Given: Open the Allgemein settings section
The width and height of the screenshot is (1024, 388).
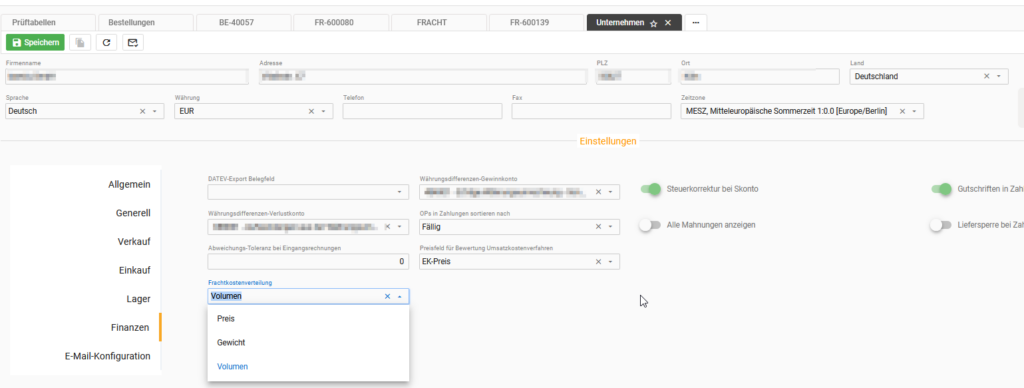Looking at the screenshot, I should pyautogui.click(x=129, y=184).
